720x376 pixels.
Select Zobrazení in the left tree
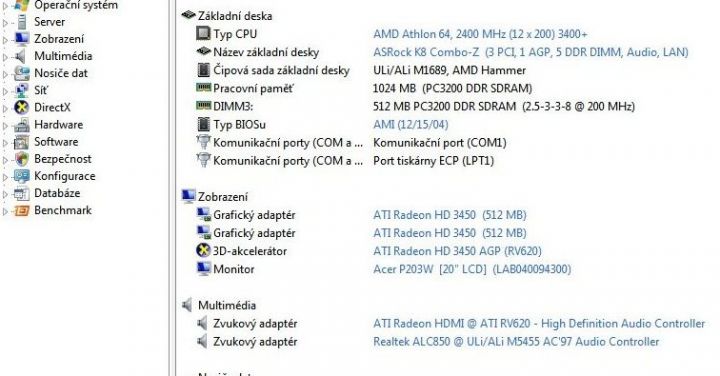(x=59, y=39)
